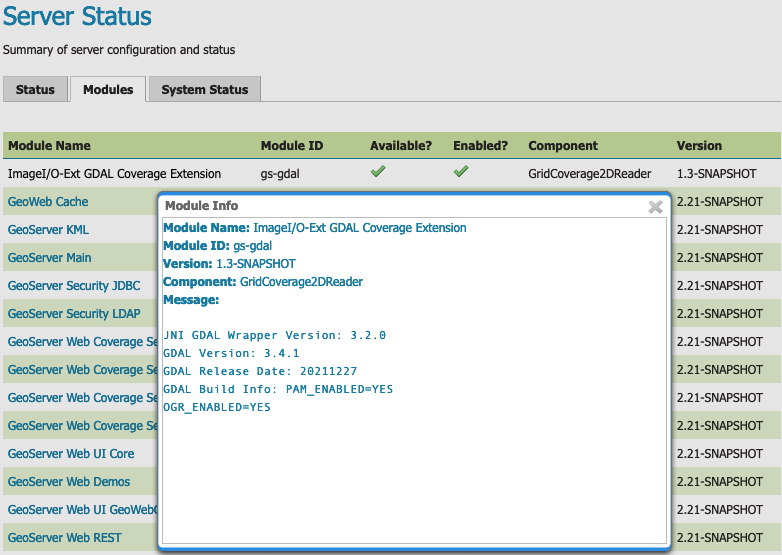Click the Module Info popup title bar
This screenshot has width=782, height=555.
tap(400, 206)
